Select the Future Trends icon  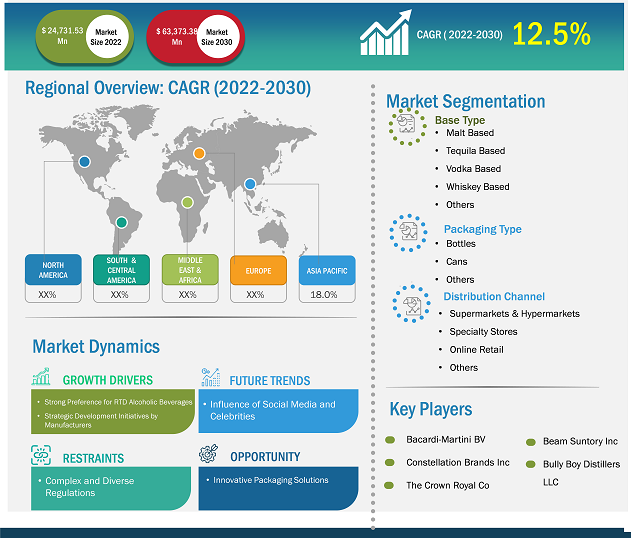210,379
